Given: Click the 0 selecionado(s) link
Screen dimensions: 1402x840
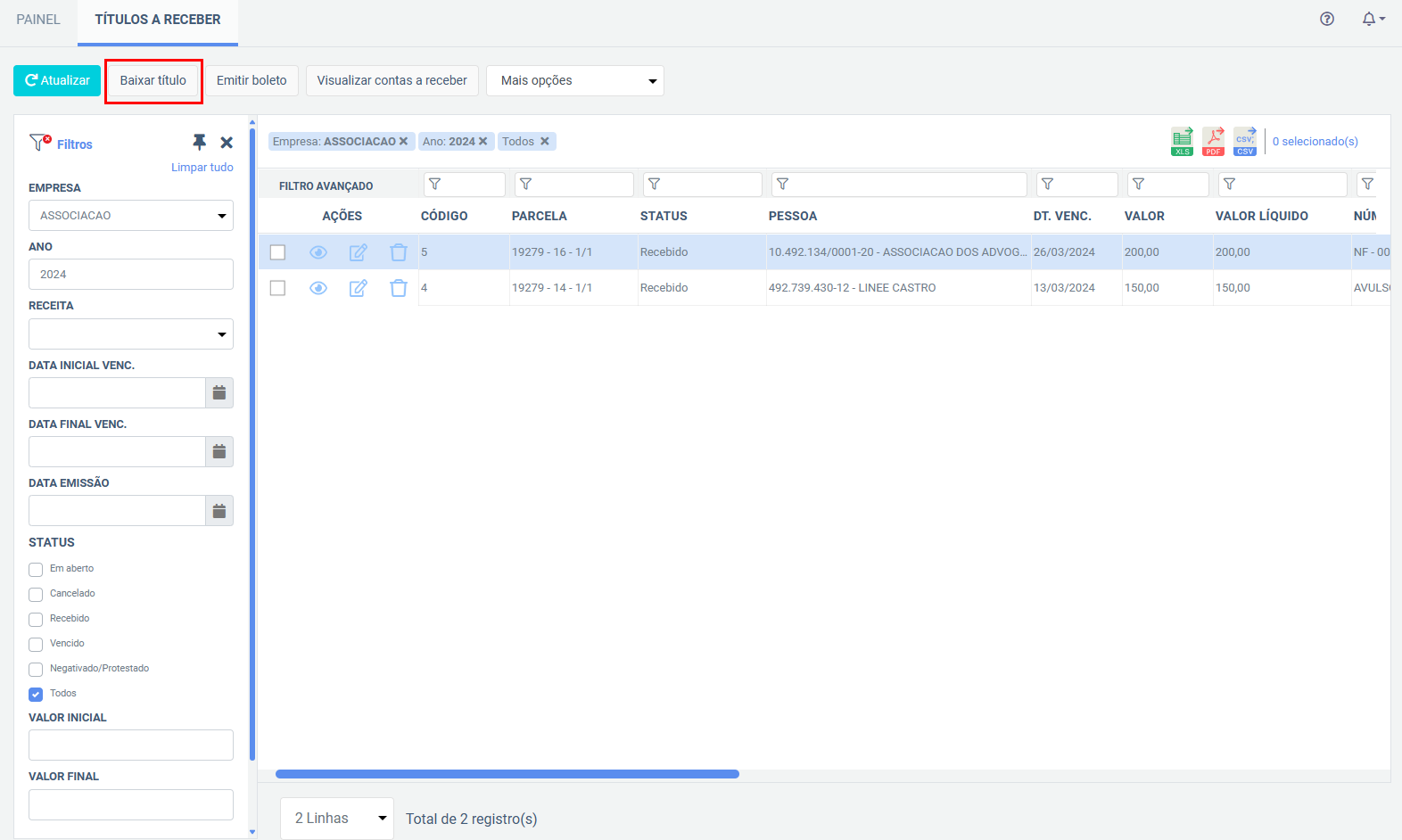Looking at the screenshot, I should 1315,142.
